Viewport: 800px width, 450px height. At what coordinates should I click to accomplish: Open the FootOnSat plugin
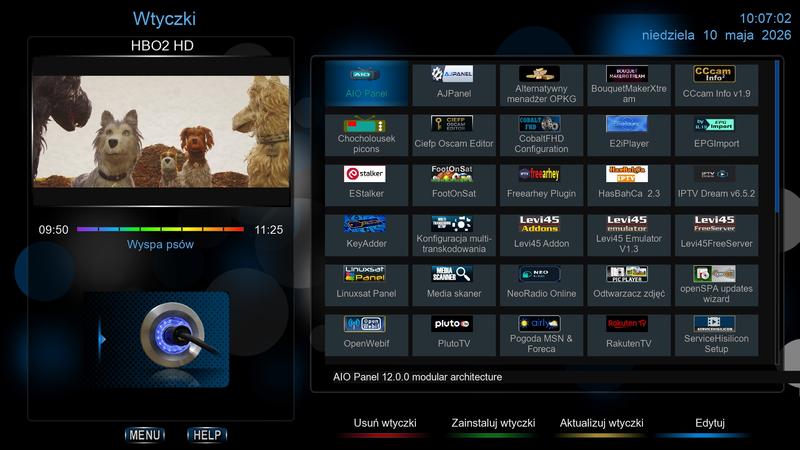[x=454, y=185]
